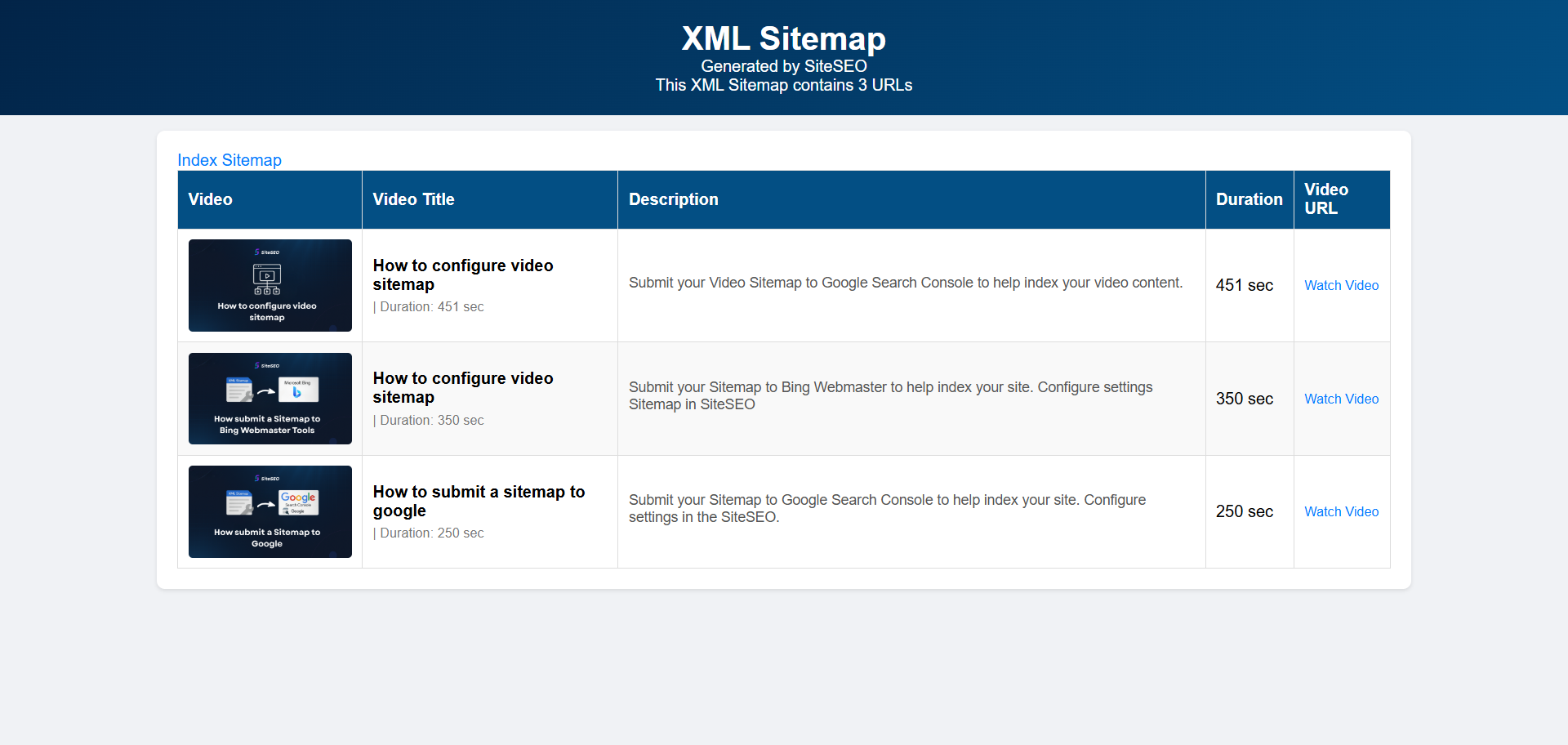
Task: Click 'Generated by SiteSEO' text
Action: coord(784,66)
